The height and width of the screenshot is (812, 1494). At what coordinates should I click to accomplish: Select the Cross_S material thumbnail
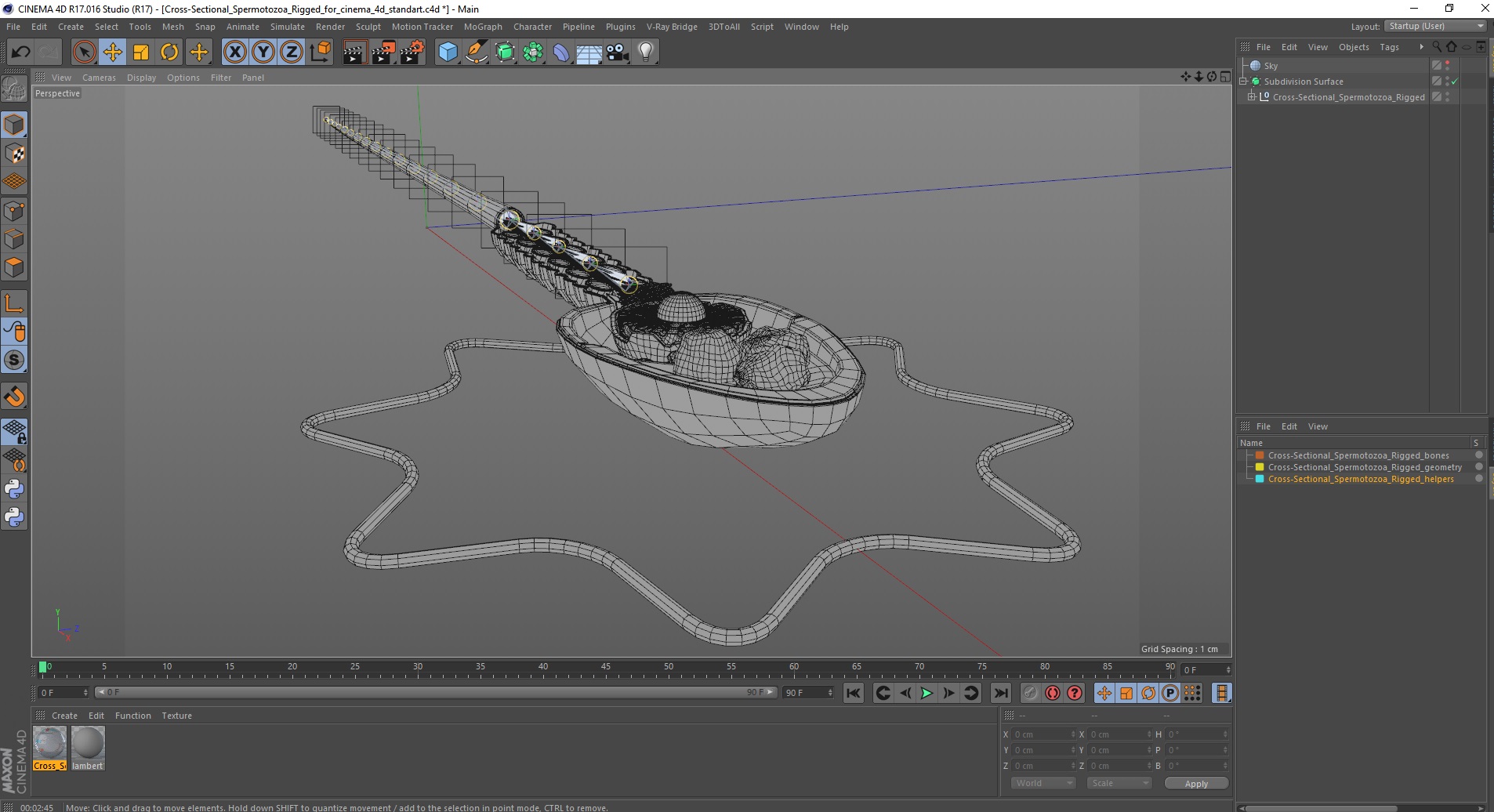[x=49, y=748]
